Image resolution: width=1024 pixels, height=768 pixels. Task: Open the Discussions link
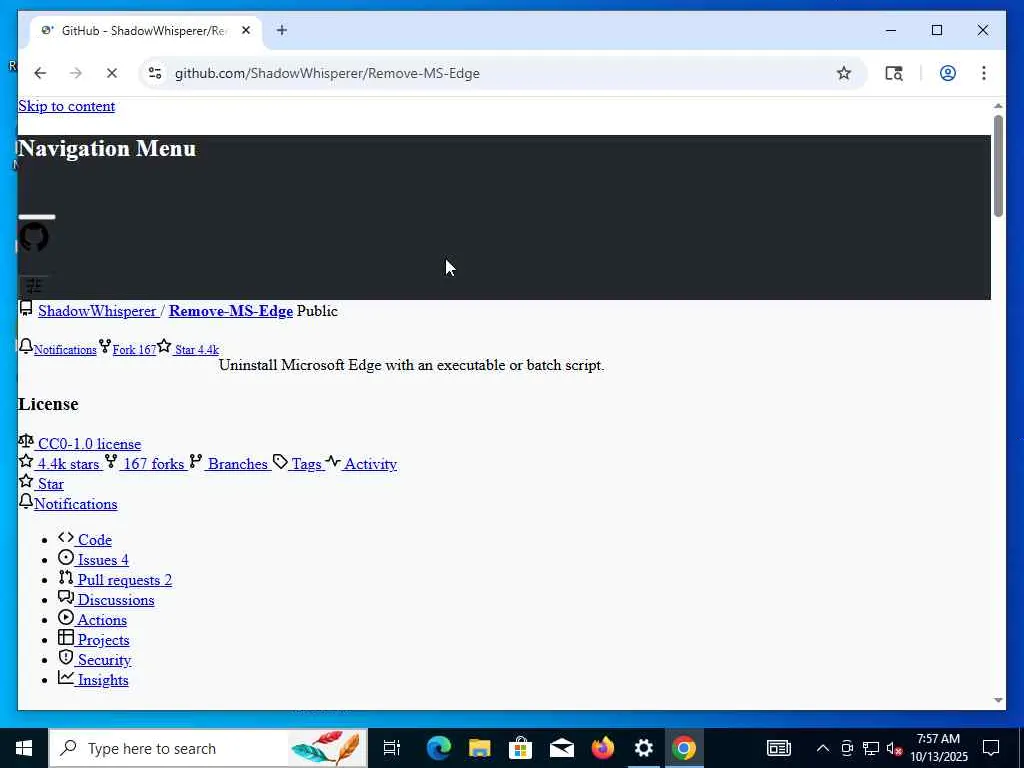[x=115, y=600]
